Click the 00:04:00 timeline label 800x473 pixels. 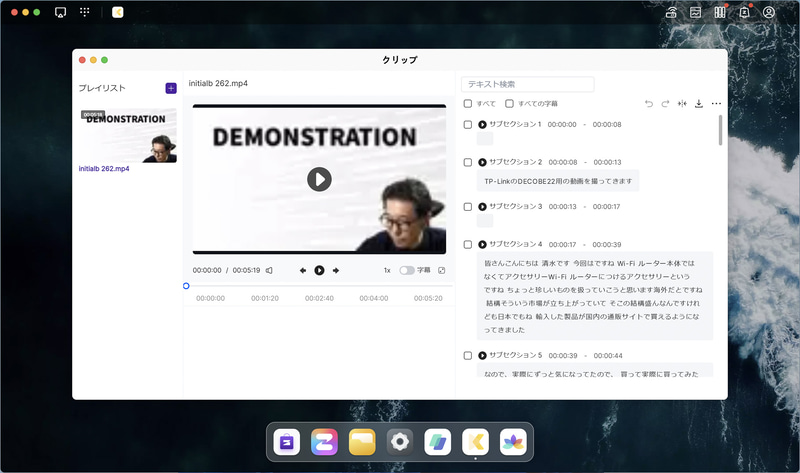tap(373, 298)
